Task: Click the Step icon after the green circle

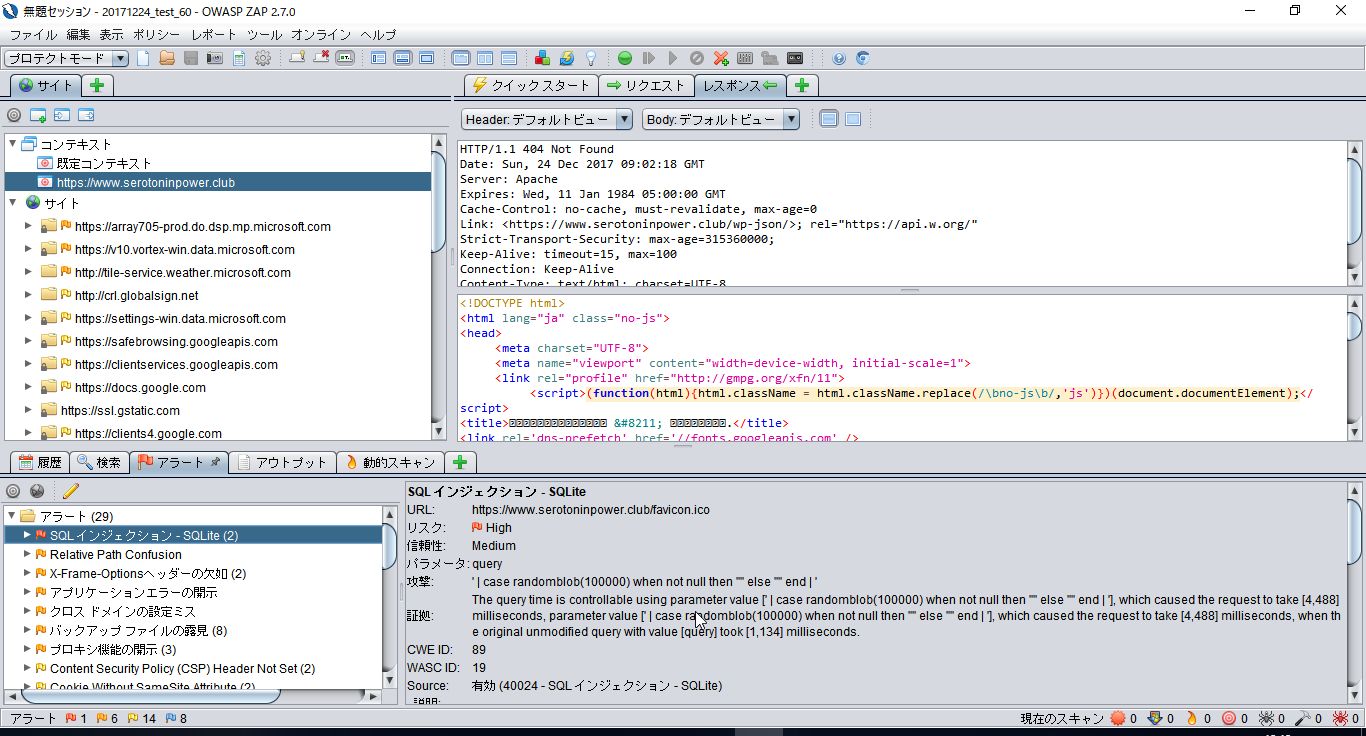Action: tap(649, 58)
